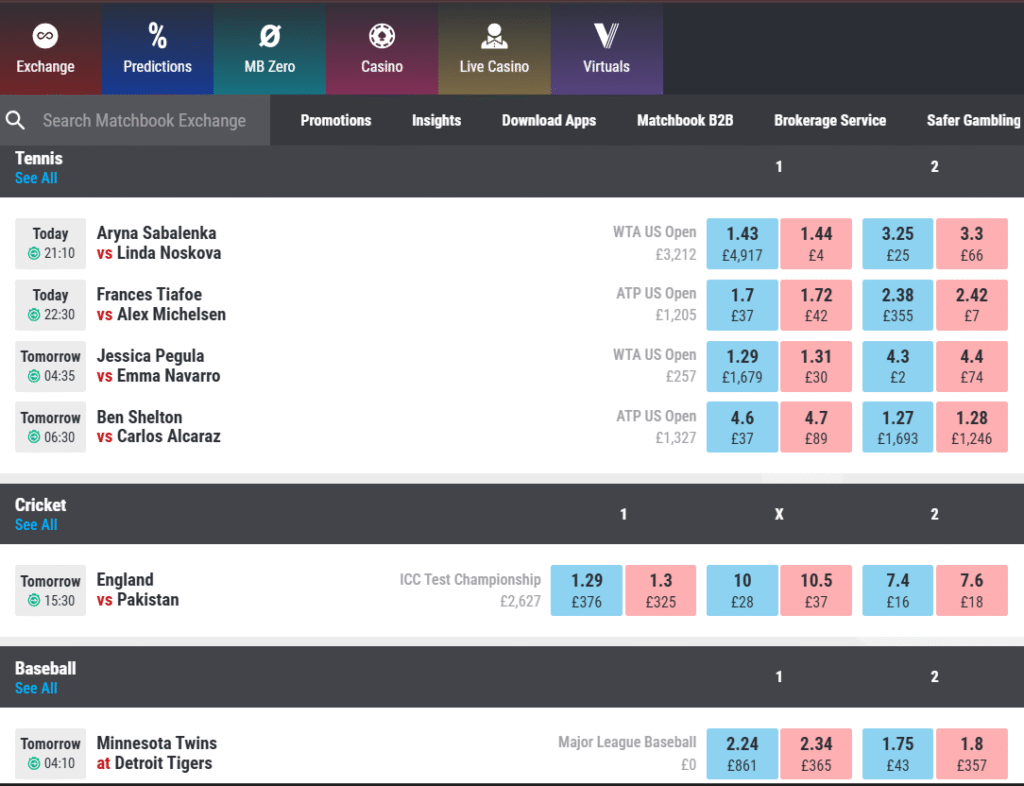Lay Tiafoe at 1.72 odds
Image resolution: width=1024 pixels, height=786 pixels.
pos(816,305)
